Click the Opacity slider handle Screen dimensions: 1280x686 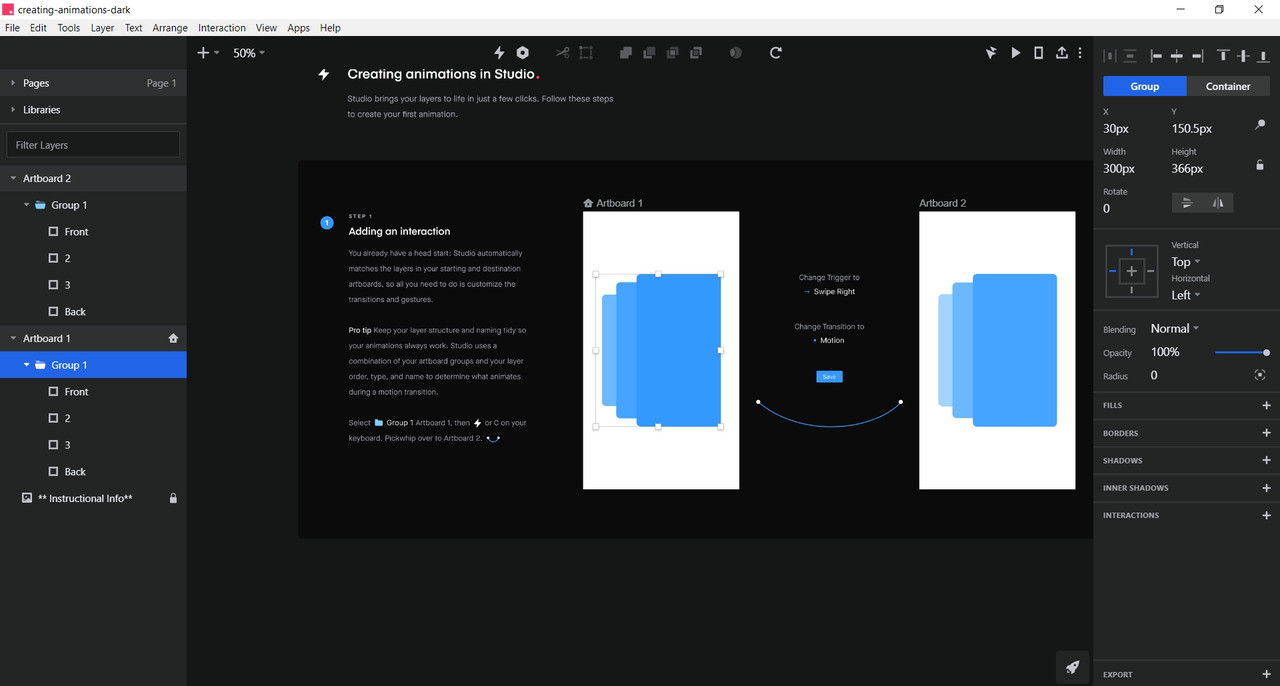click(1267, 352)
